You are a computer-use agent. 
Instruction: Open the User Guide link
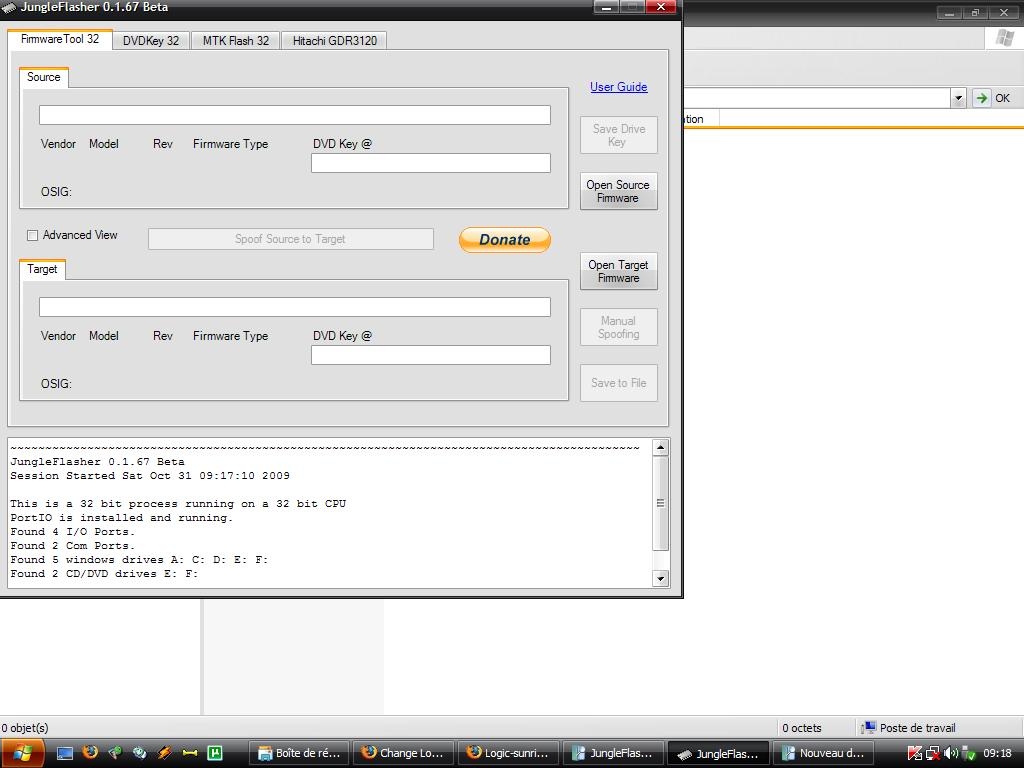click(x=618, y=87)
